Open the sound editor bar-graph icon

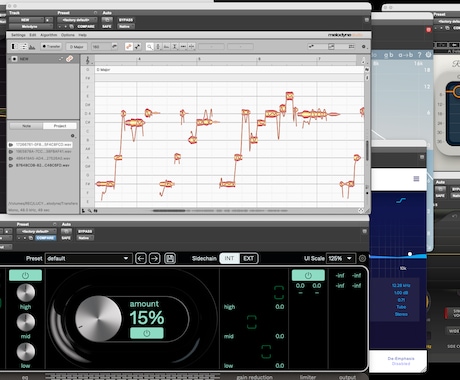pyautogui.click(x=32, y=47)
